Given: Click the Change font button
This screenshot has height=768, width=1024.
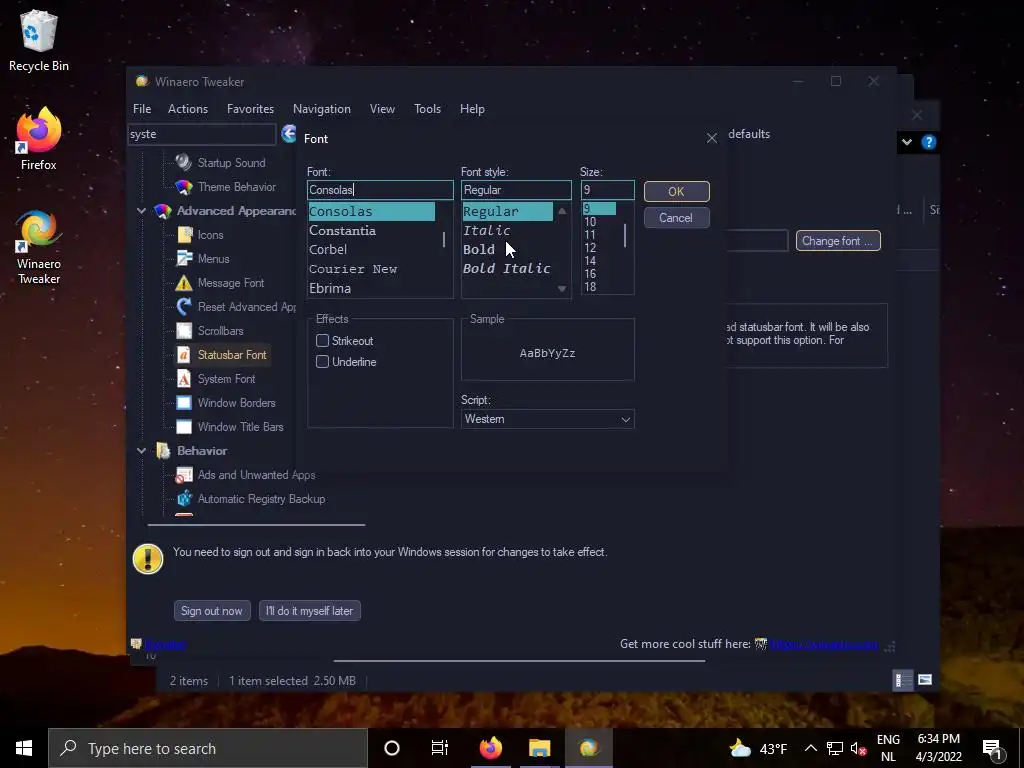Looking at the screenshot, I should coord(838,240).
